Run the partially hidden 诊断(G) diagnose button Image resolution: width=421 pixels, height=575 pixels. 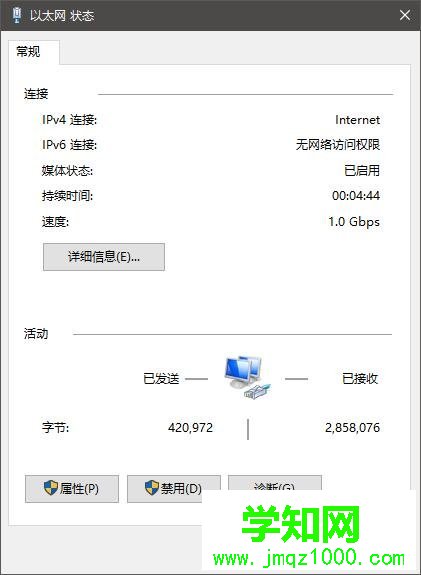pyautogui.click(x=275, y=483)
